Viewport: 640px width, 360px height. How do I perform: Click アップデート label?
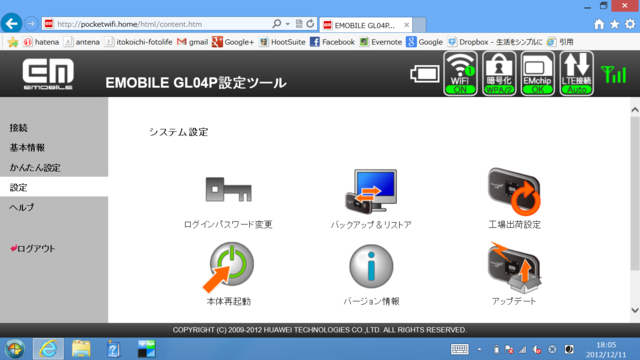[514, 301]
